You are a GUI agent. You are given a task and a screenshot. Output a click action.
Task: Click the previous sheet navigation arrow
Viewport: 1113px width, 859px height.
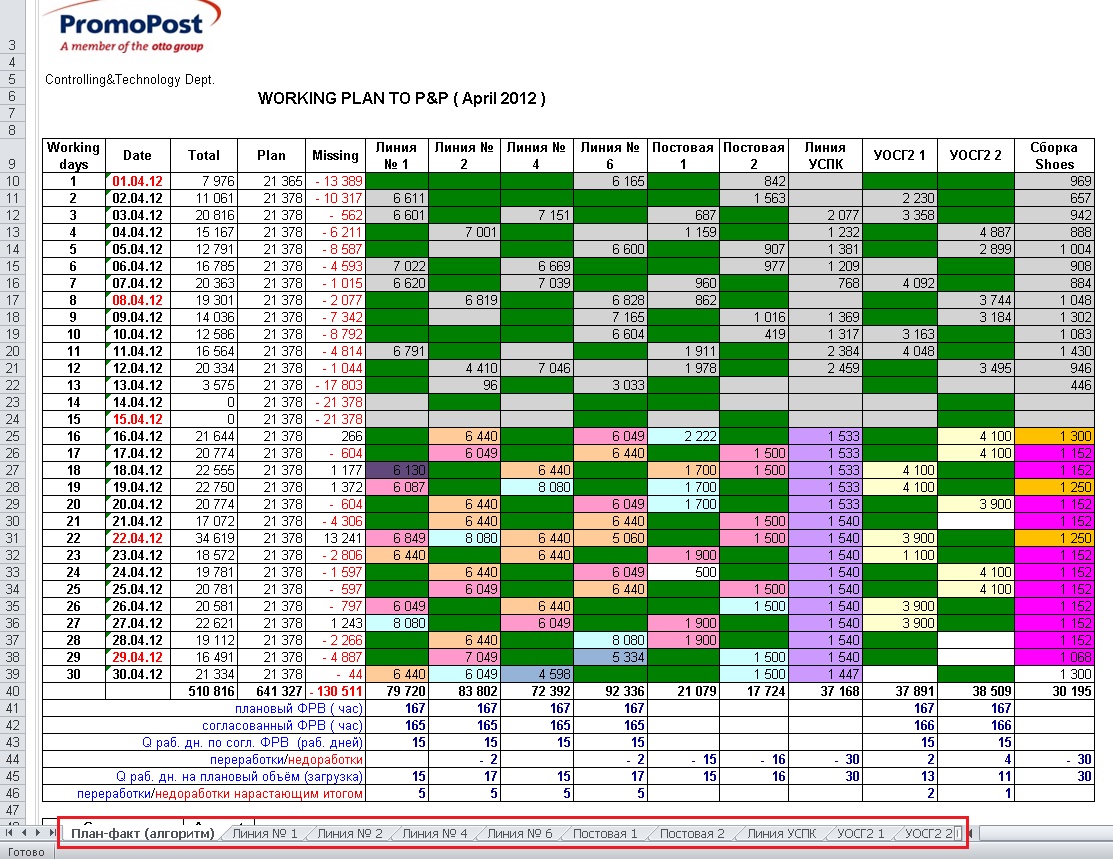coord(24,833)
